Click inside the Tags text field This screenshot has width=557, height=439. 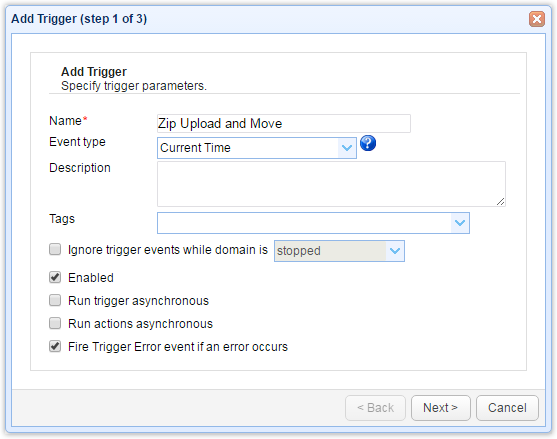point(304,223)
